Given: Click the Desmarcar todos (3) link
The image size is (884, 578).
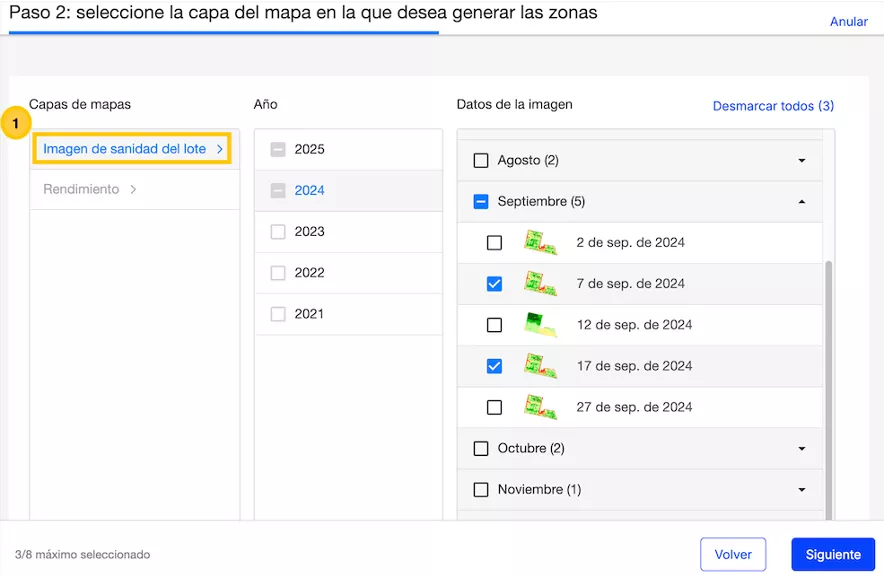Looking at the screenshot, I should click(x=773, y=106).
